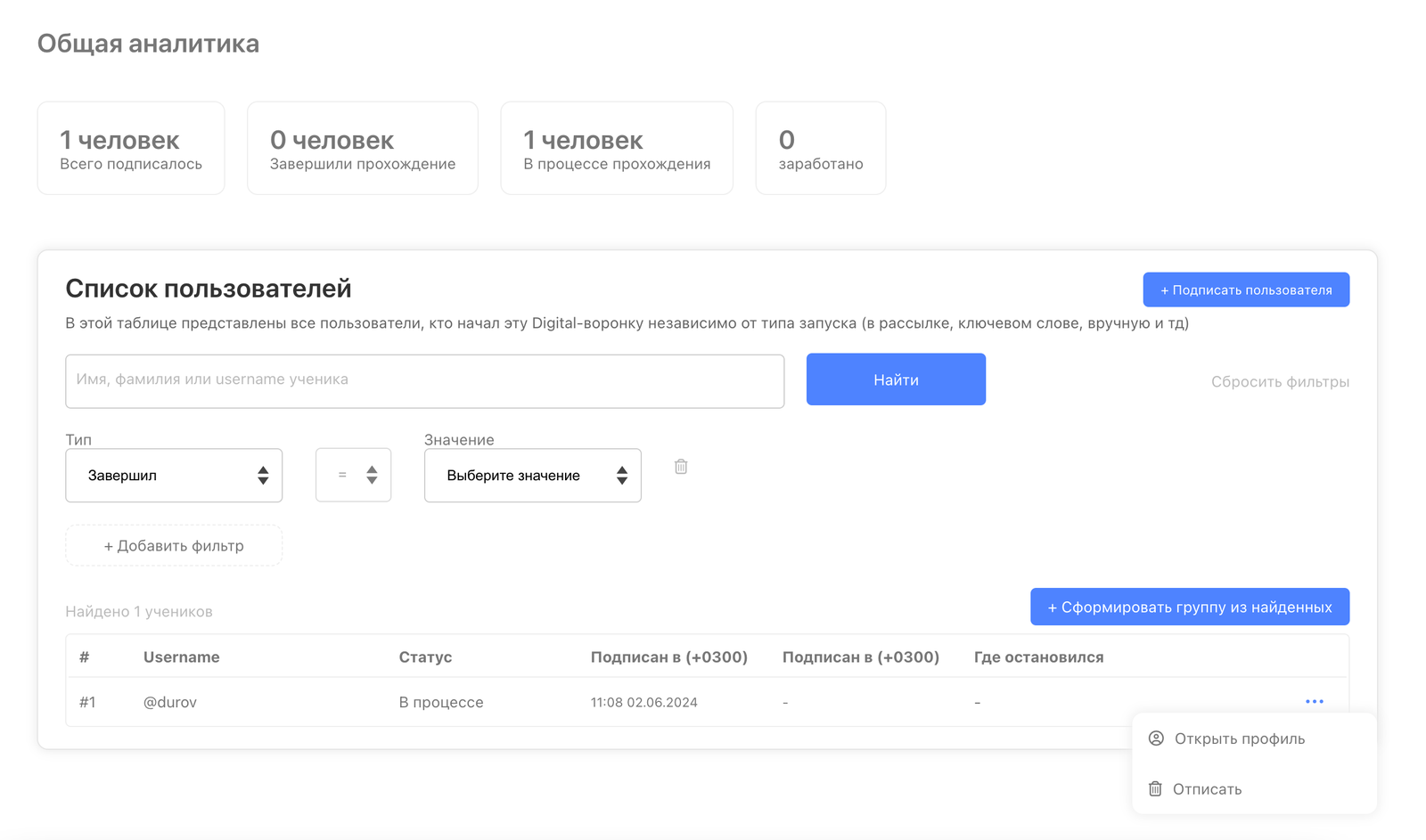Click the Список пользователей heading
The image size is (1426, 840).
click(209, 289)
